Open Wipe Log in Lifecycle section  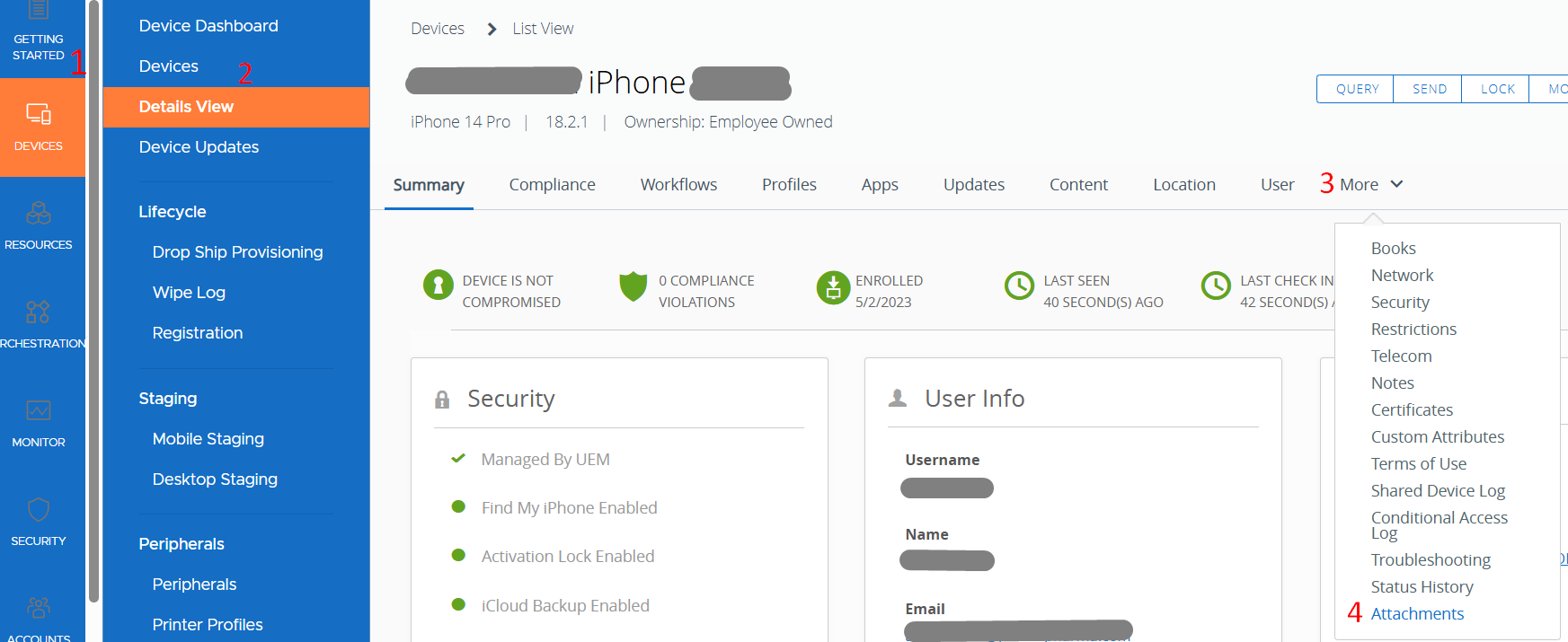pos(189,293)
